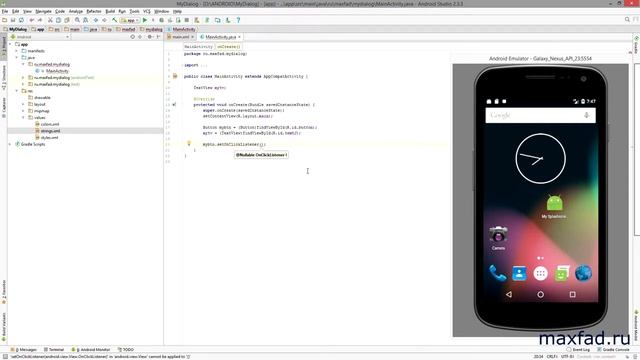This screenshot has height=360, width=640.
Task: Click the project panel settings gear icon
Action: coord(149,37)
